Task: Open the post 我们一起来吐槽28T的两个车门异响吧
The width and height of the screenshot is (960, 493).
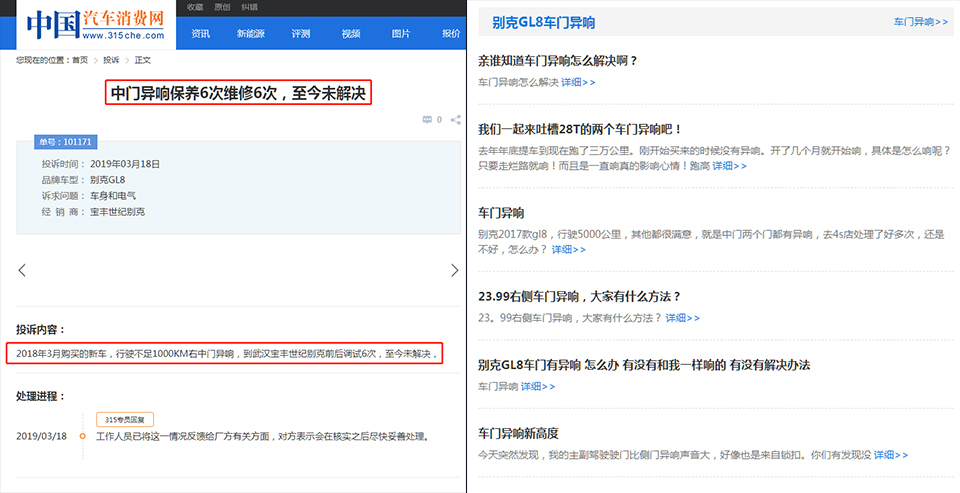Action: tap(580, 129)
